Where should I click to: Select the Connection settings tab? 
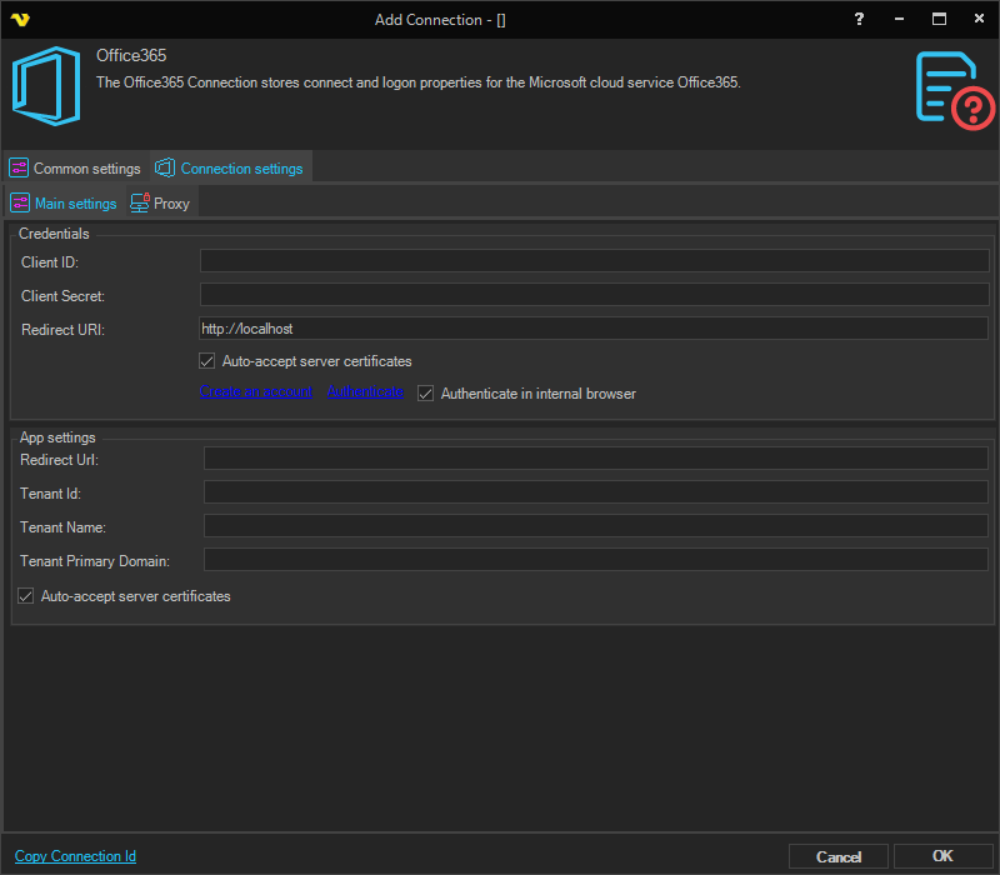(x=230, y=168)
